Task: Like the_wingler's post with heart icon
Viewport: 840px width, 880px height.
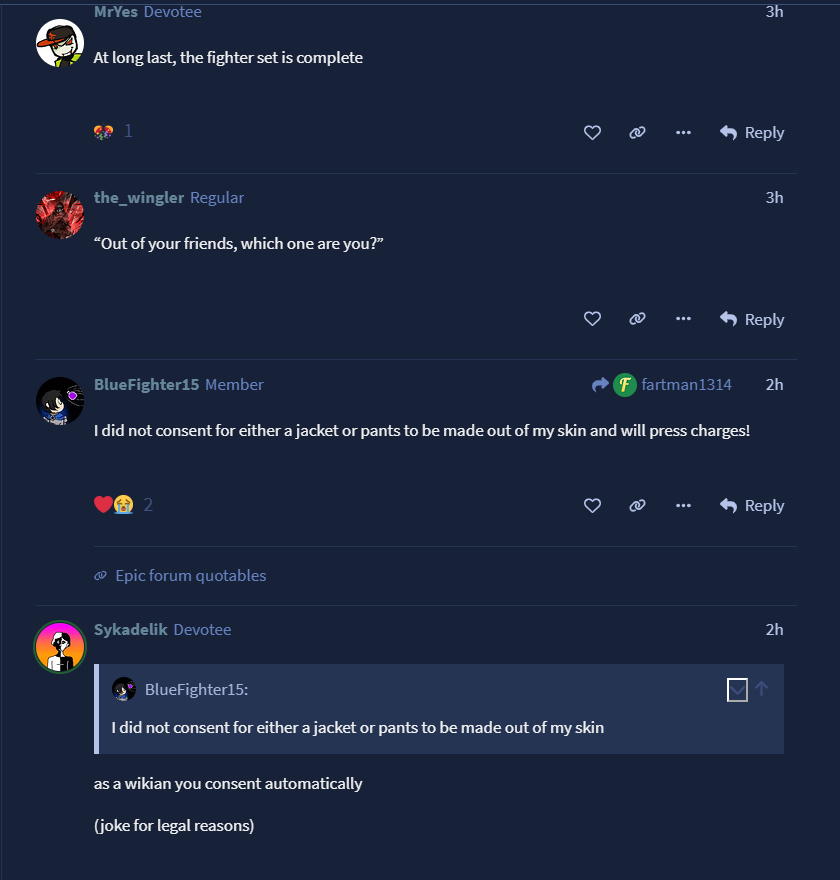Action: [x=592, y=319]
